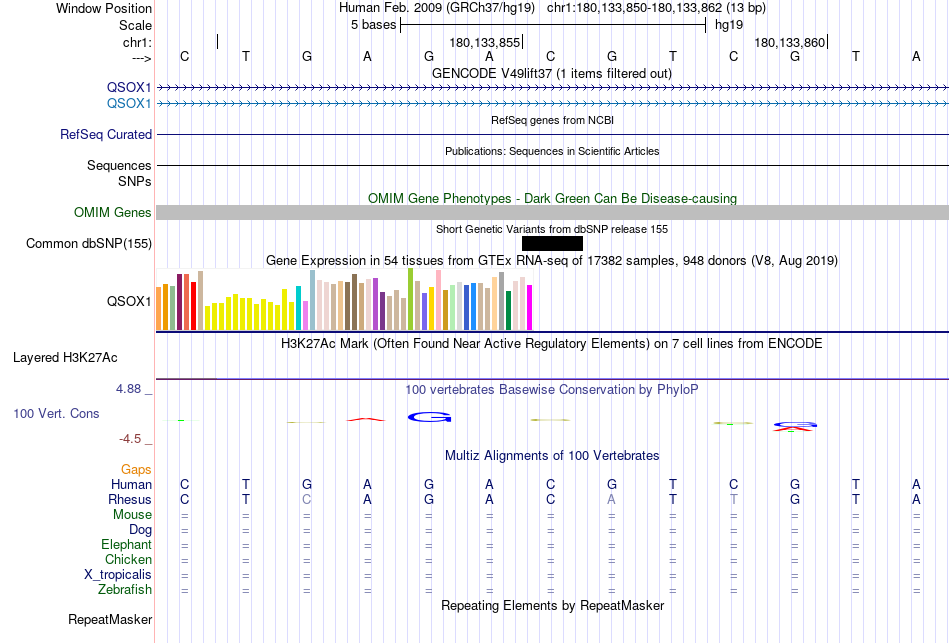Click Short Genetic Variants from dbSNP title
The height and width of the screenshot is (643, 950).
552,229
